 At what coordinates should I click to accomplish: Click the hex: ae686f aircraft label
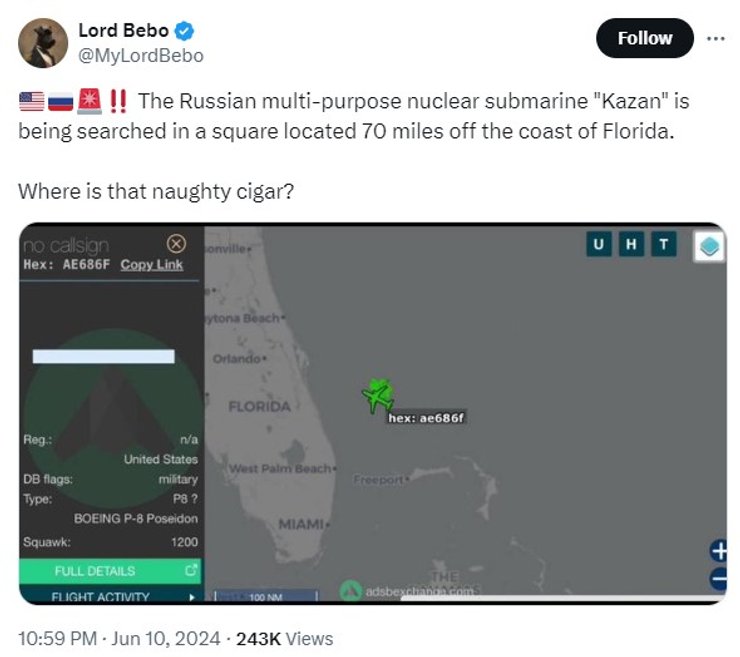427,418
